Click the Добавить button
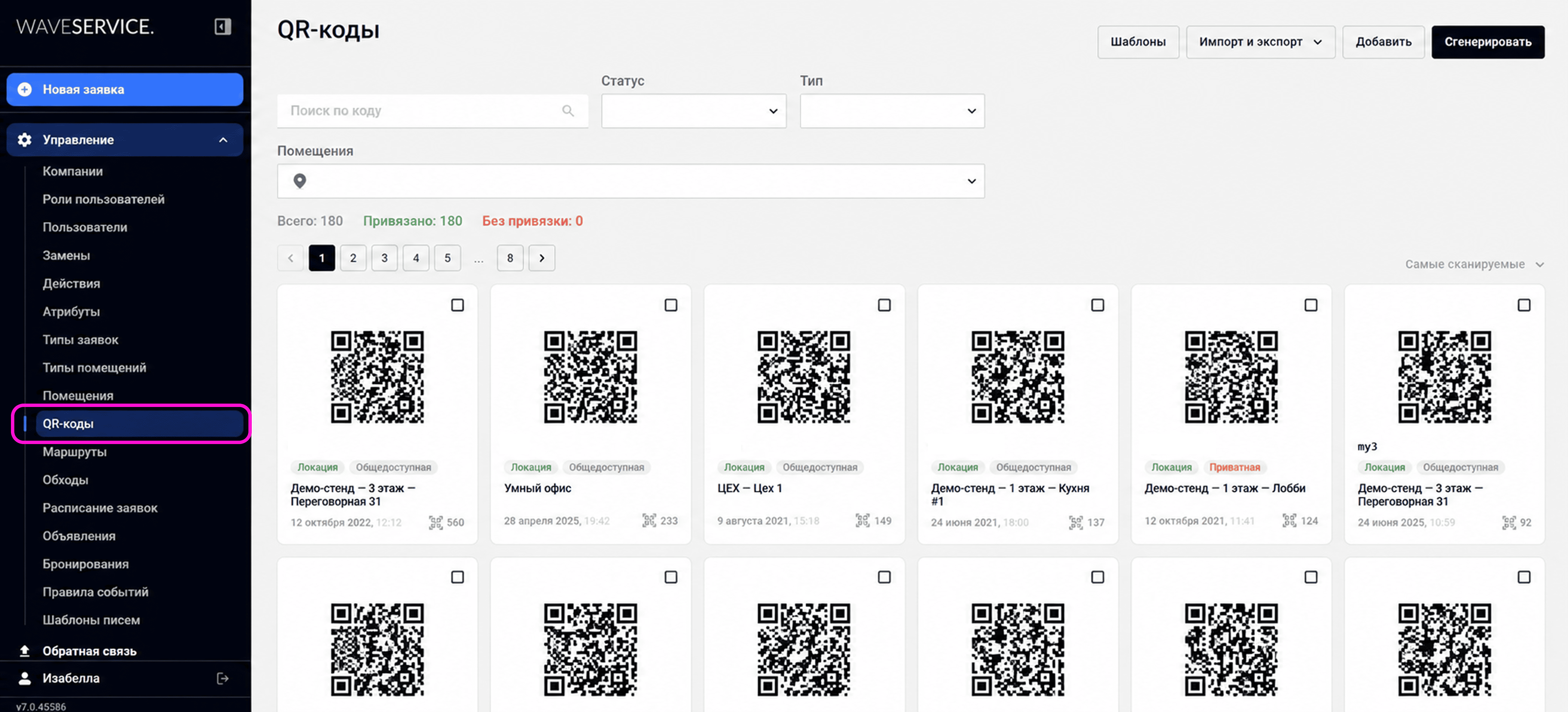The width and height of the screenshot is (1568, 712). coord(1383,42)
